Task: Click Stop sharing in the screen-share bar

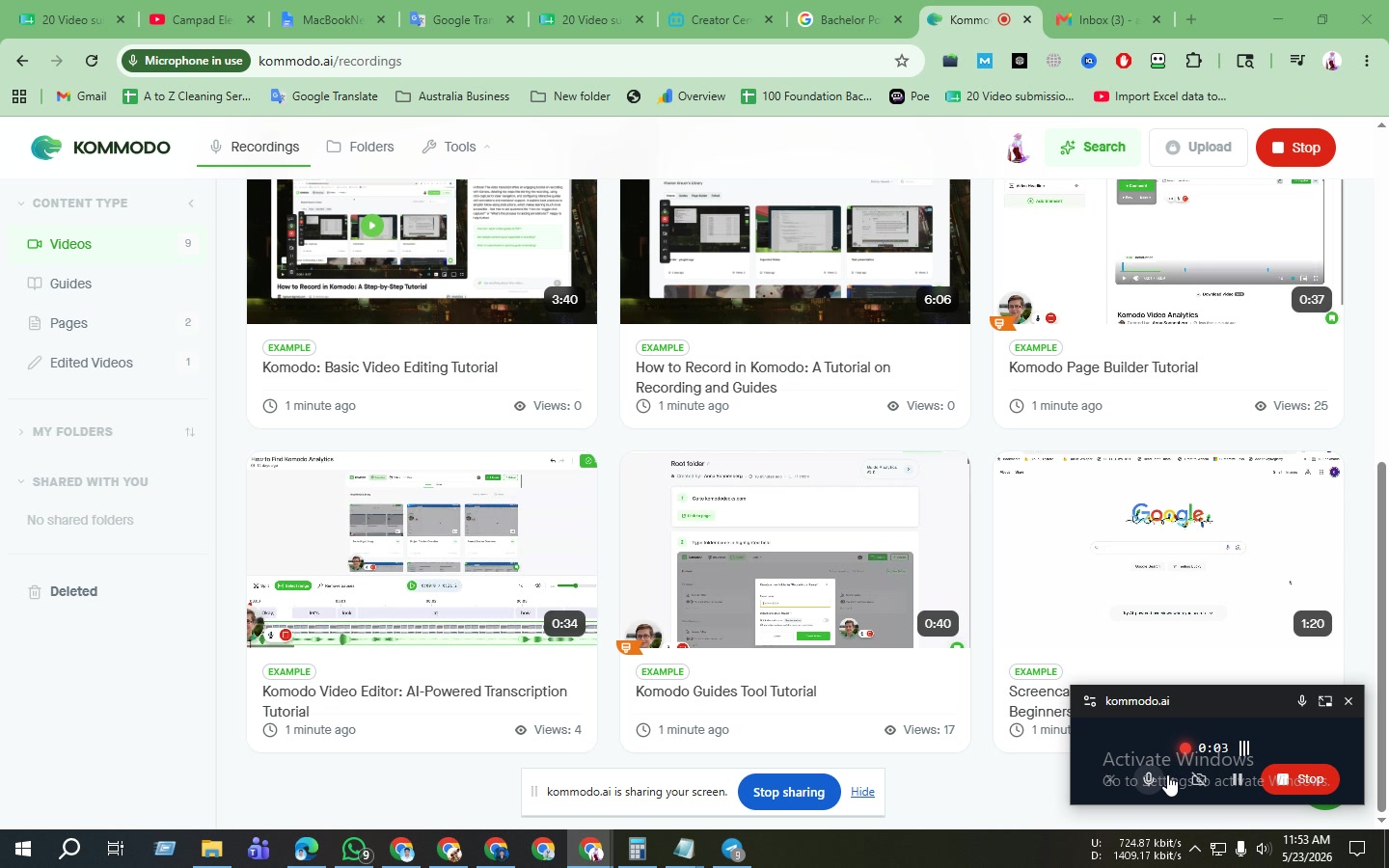Action: (789, 792)
